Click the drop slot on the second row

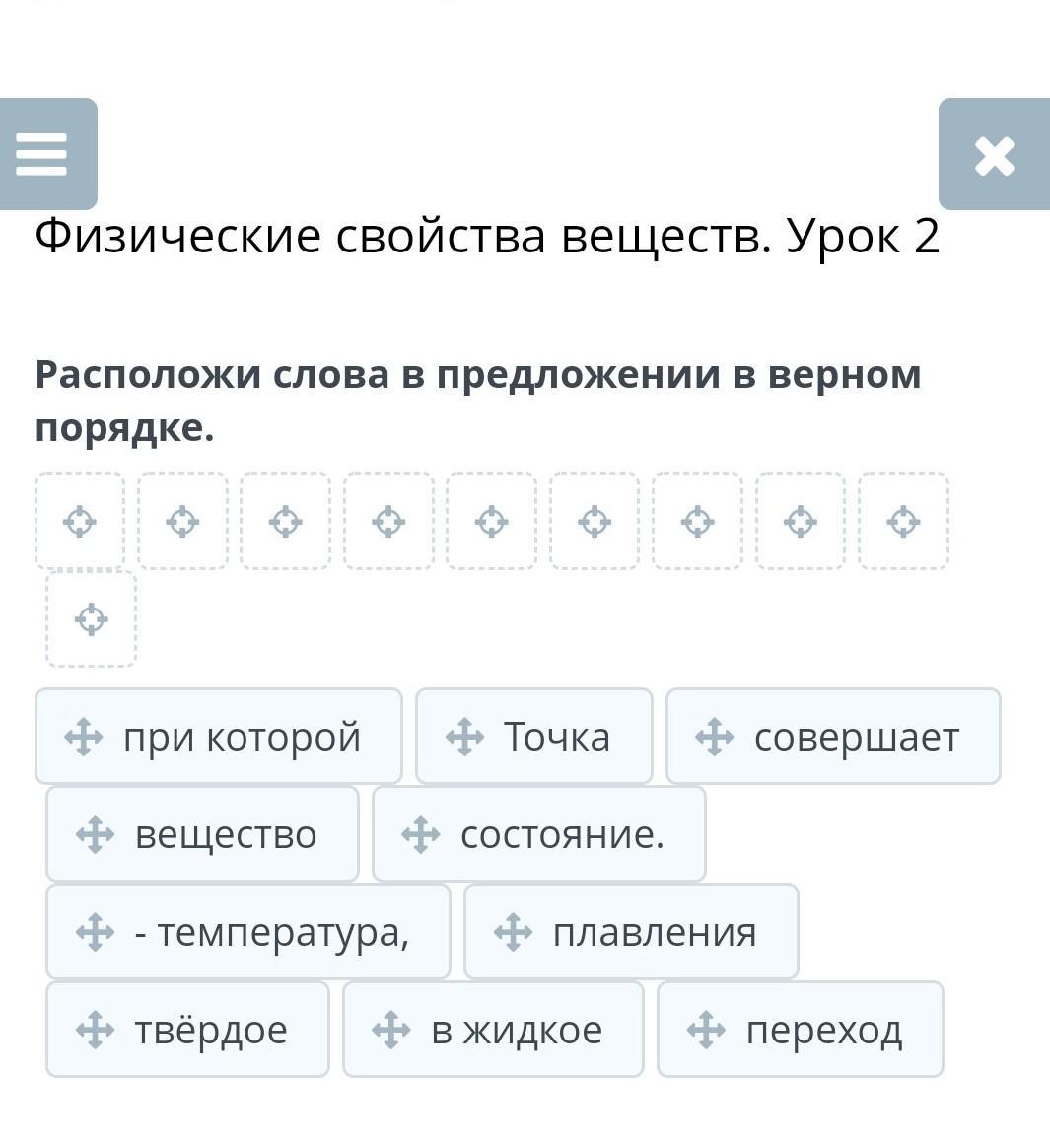tap(92, 619)
